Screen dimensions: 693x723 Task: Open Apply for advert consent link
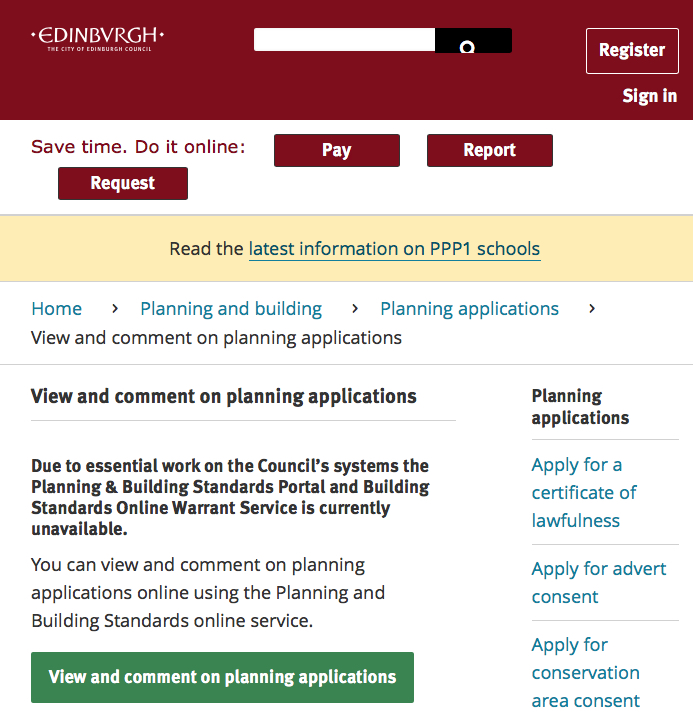tap(598, 583)
